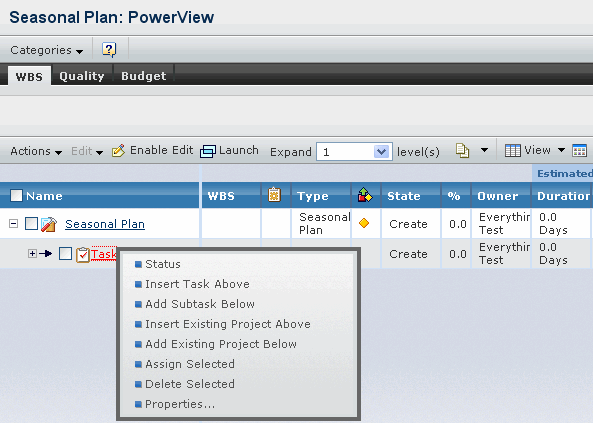
Task: Open the Seasonal Plan link
Action: (x=105, y=224)
